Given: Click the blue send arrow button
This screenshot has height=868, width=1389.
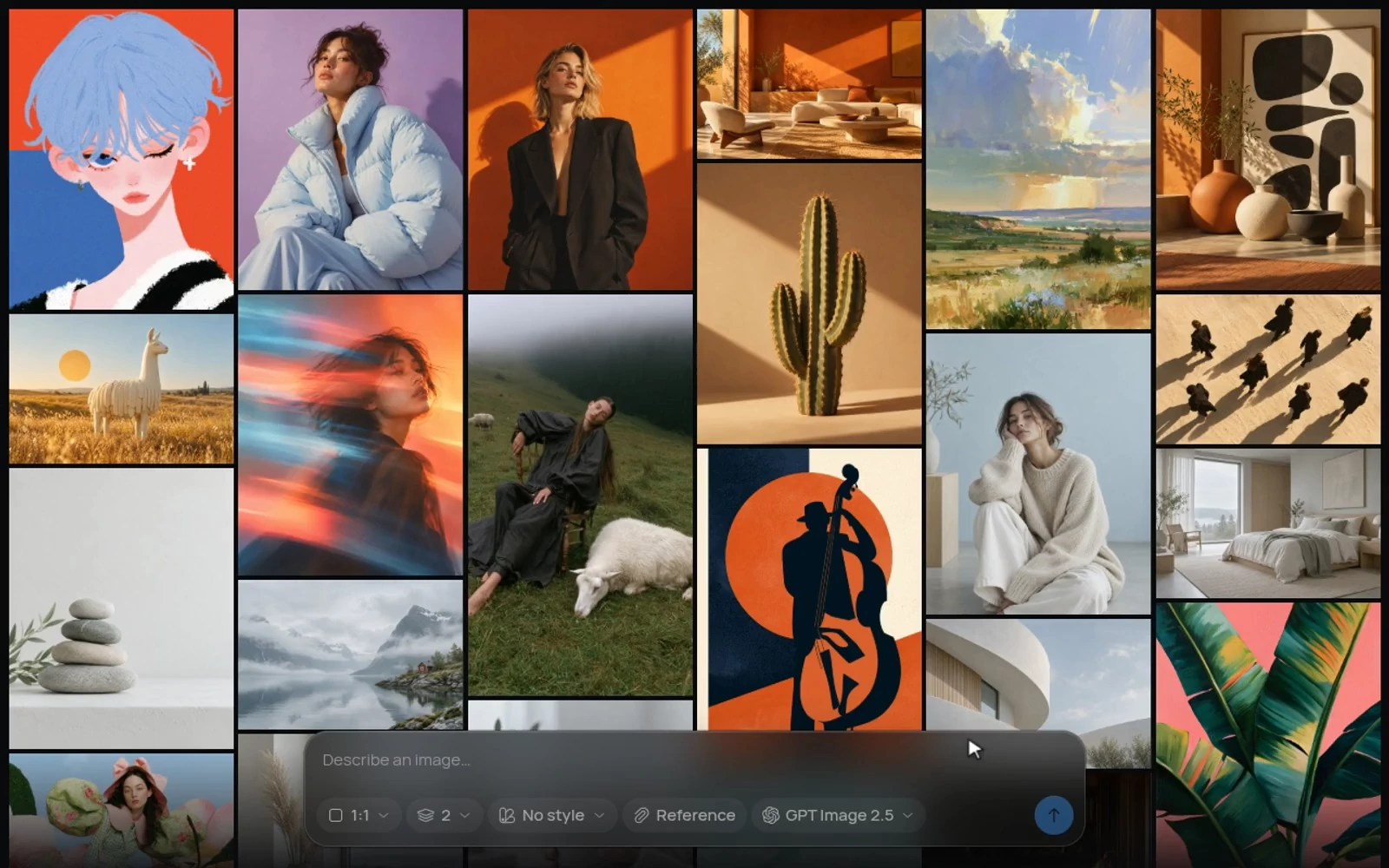Looking at the screenshot, I should (1053, 815).
